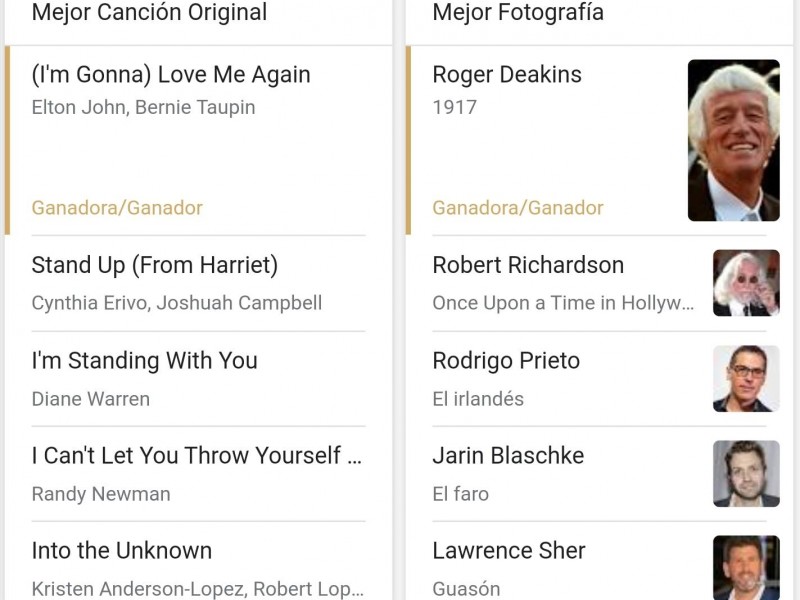Screen dimensions: 800x600
Task: Click the "Mejor Canción Original" category header
Action: (x=150, y=13)
